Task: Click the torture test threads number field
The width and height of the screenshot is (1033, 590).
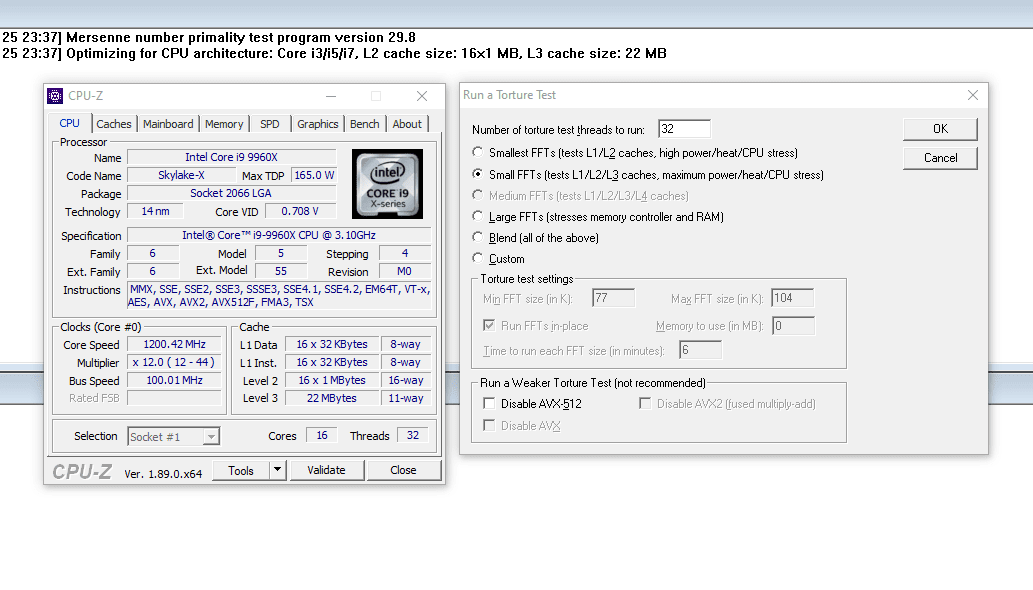Action: pyautogui.click(x=684, y=129)
